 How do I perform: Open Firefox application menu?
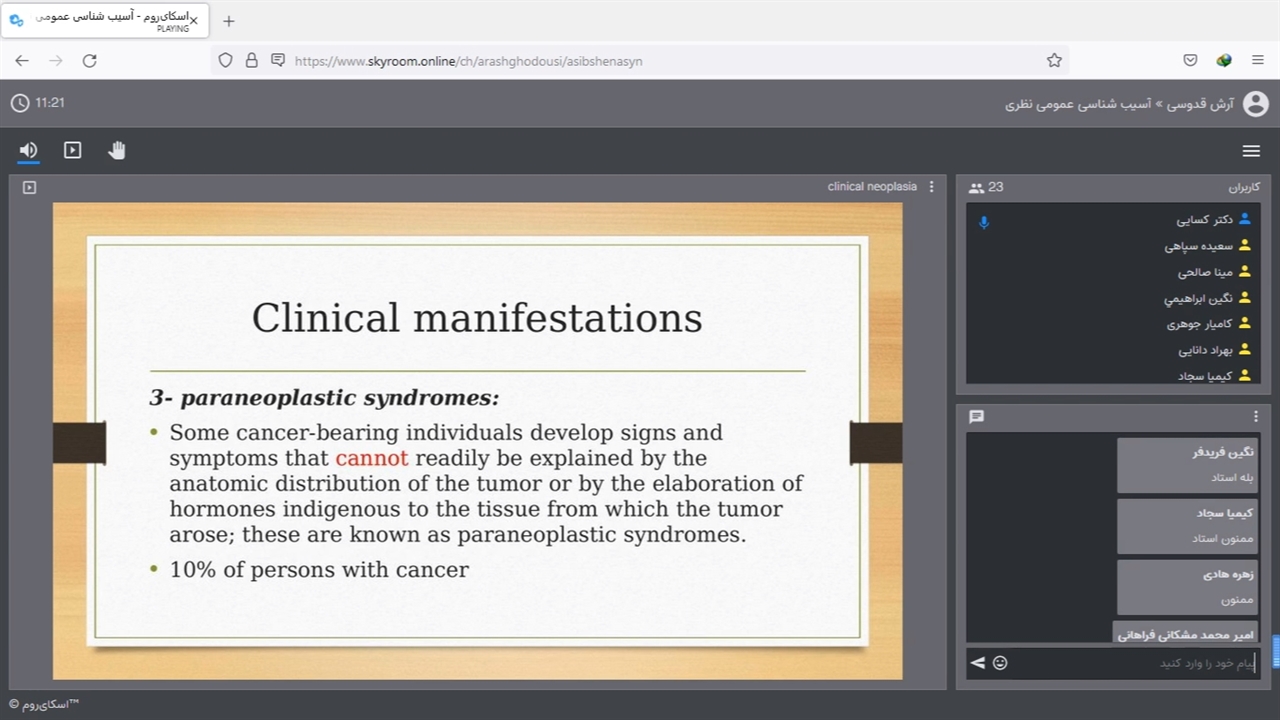pyautogui.click(x=1257, y=61)
